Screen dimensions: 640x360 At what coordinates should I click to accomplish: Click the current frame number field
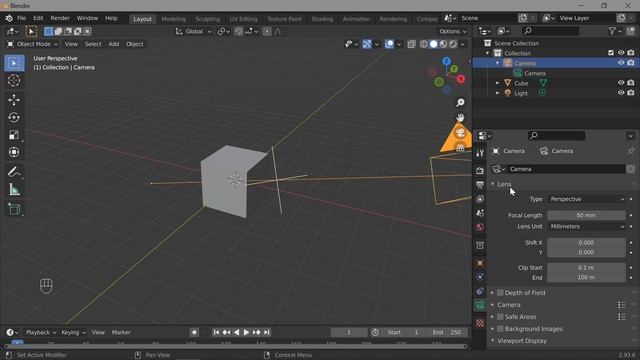[x=349, y=333]
